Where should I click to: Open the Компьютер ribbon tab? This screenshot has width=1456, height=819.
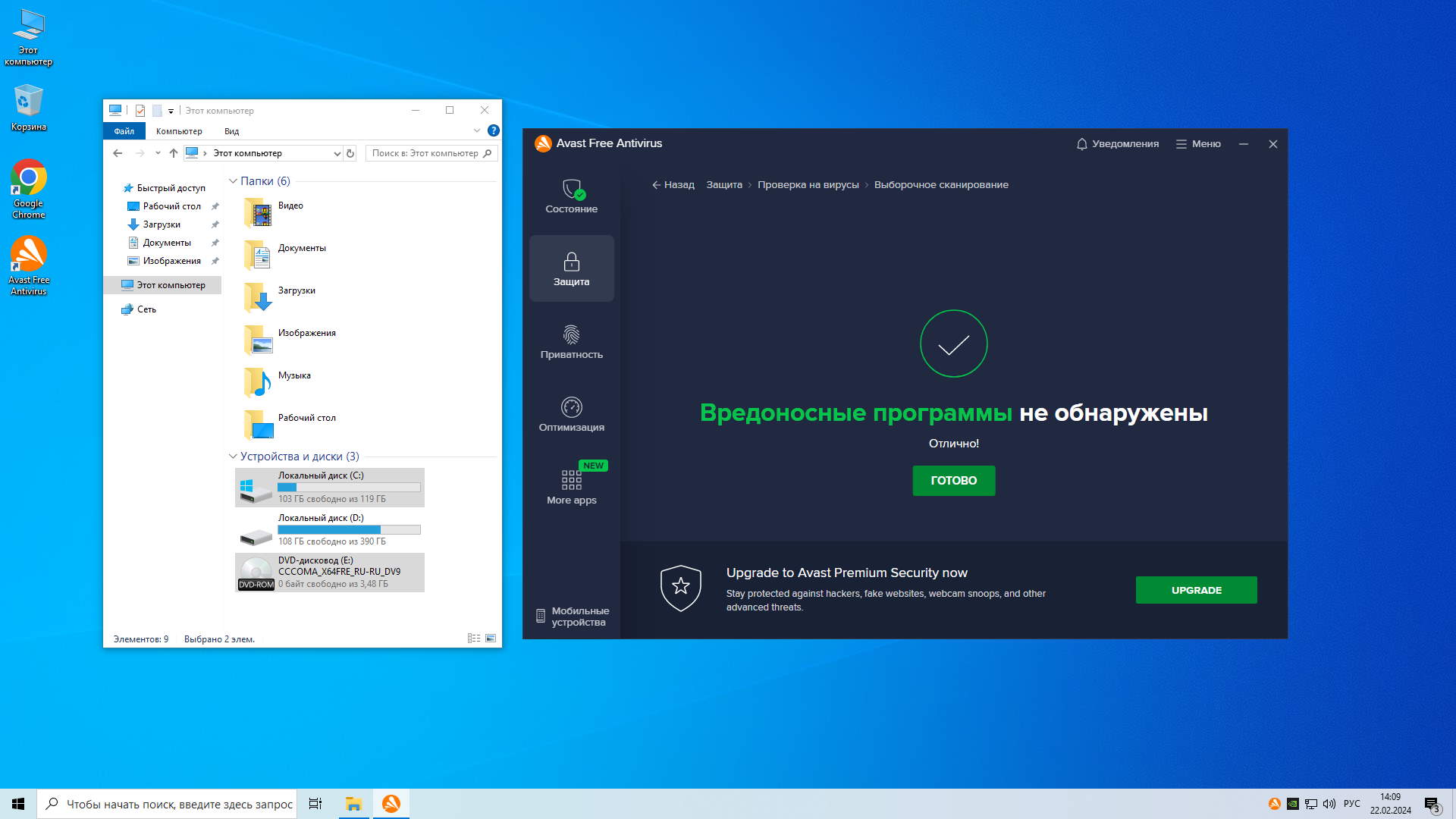click(x=179, y=131)
